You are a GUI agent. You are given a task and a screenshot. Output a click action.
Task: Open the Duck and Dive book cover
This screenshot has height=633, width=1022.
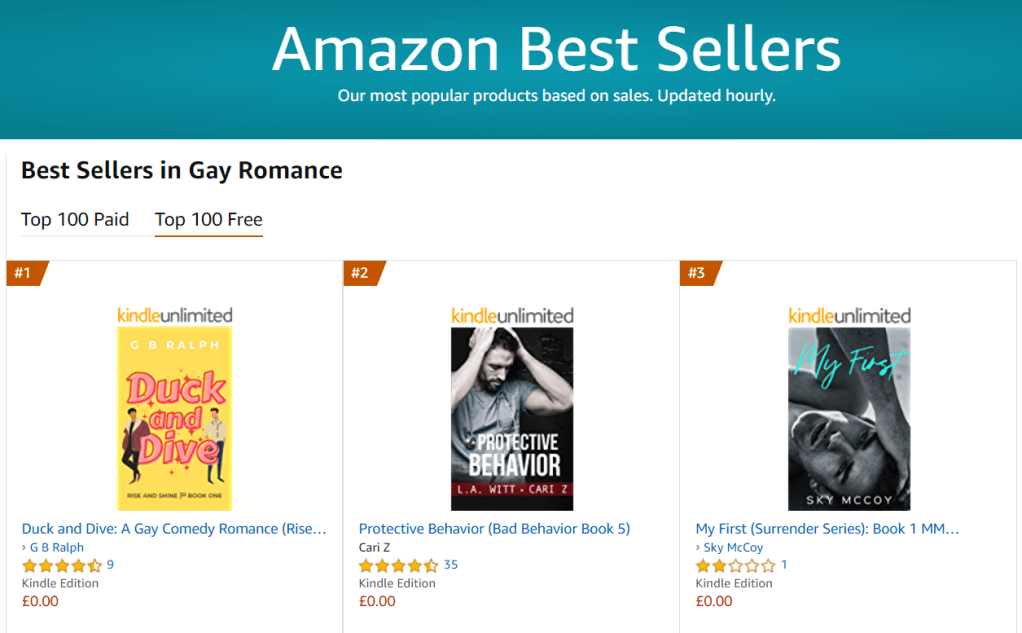tap(175, 418)
